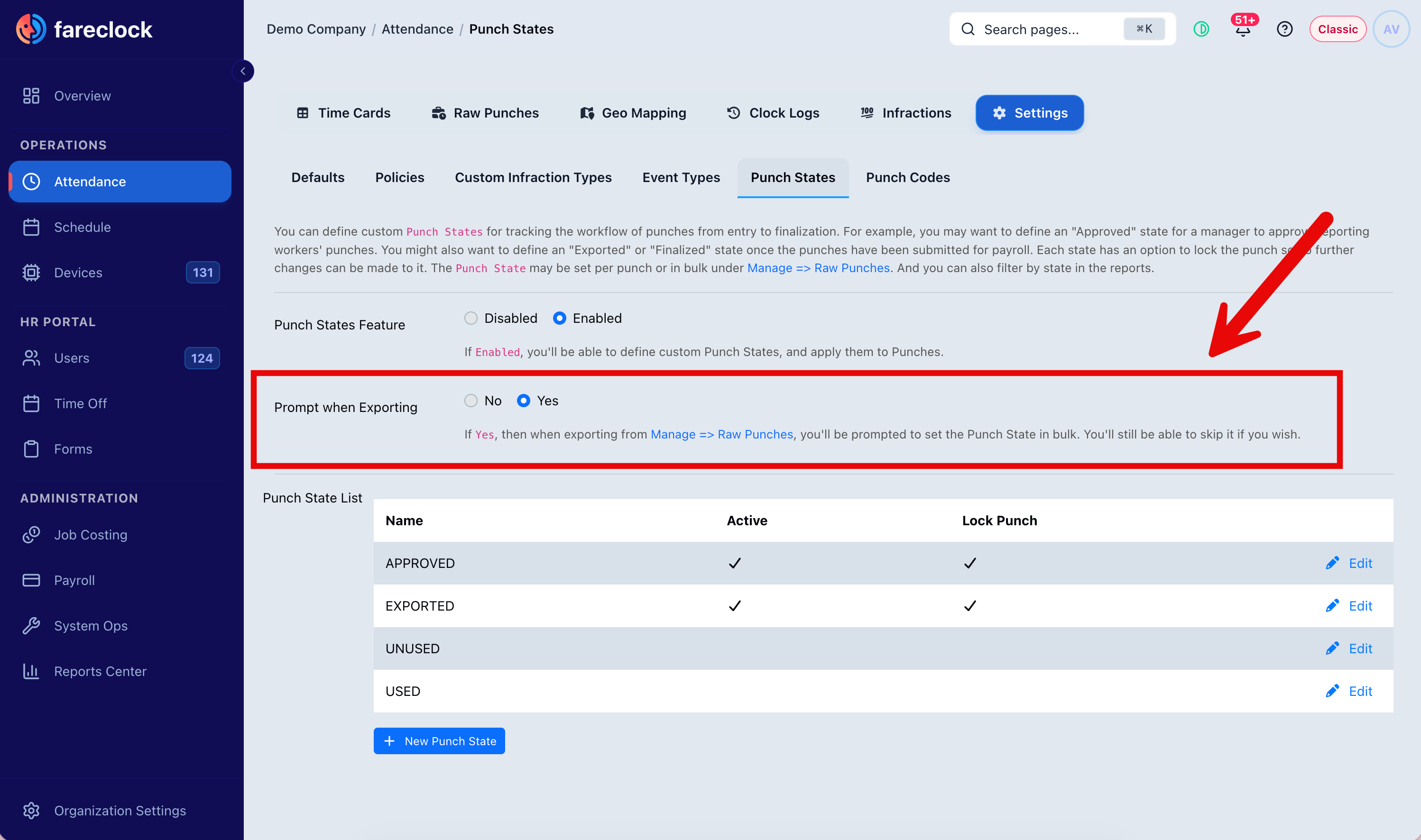The image size is (1421, 840).
Task: Collapse the sidebar with the chevron button
Action: [x=243, y=71]
